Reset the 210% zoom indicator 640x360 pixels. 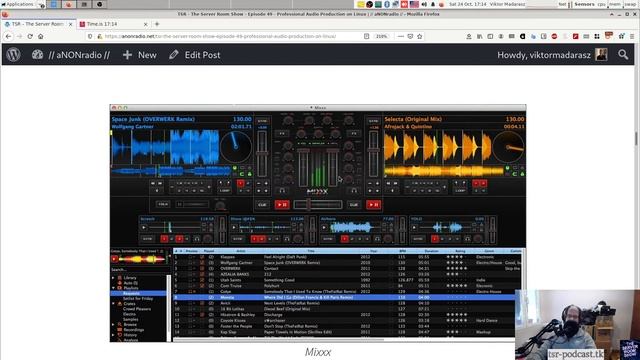(381, 36)
